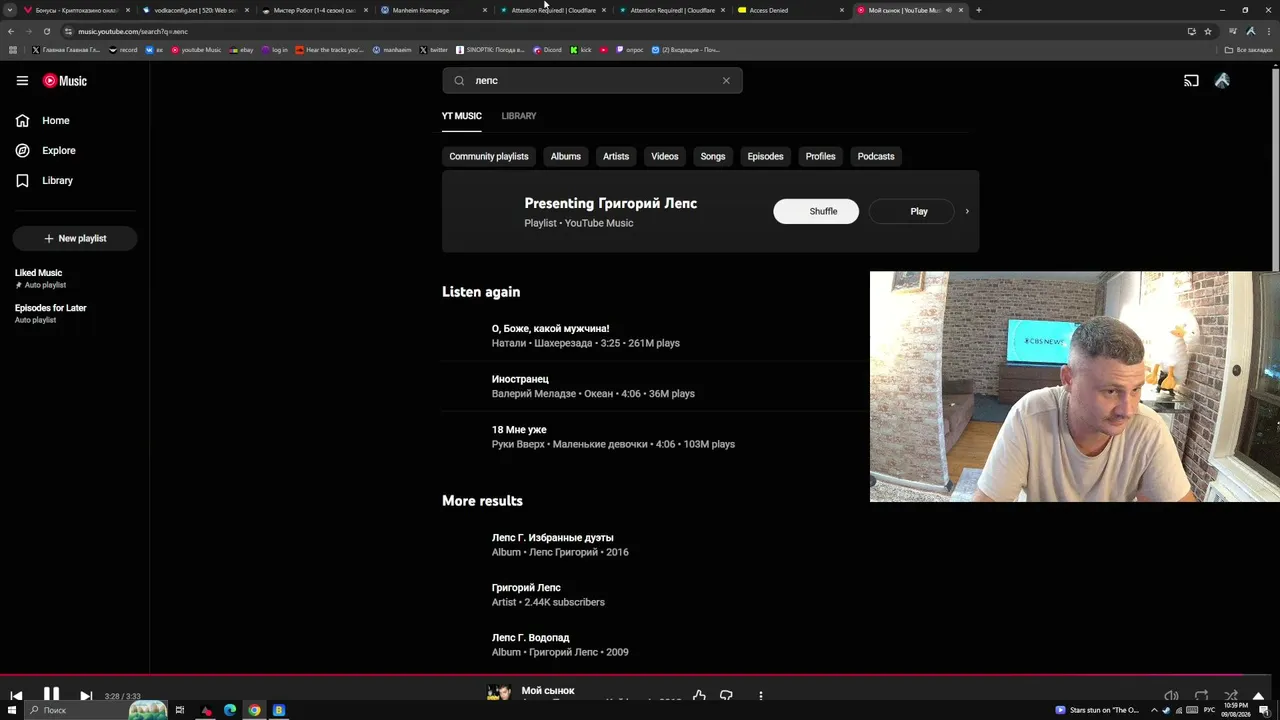Screen dimensions: 1280x720
Task: Open album 'Лепс Г. Избранные дуэты'
Action: coord(552,538)
